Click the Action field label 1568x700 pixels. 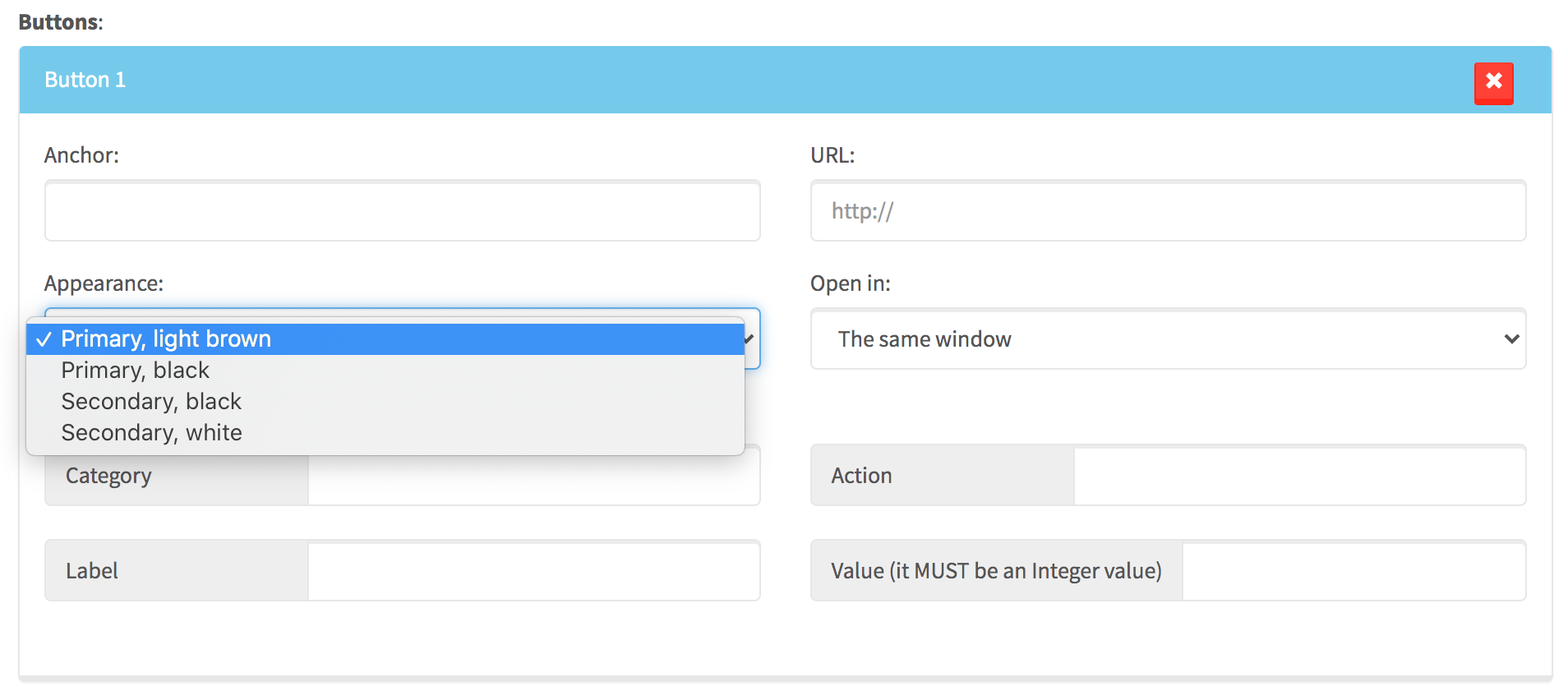pyautogui.click(x=860, y=475)
